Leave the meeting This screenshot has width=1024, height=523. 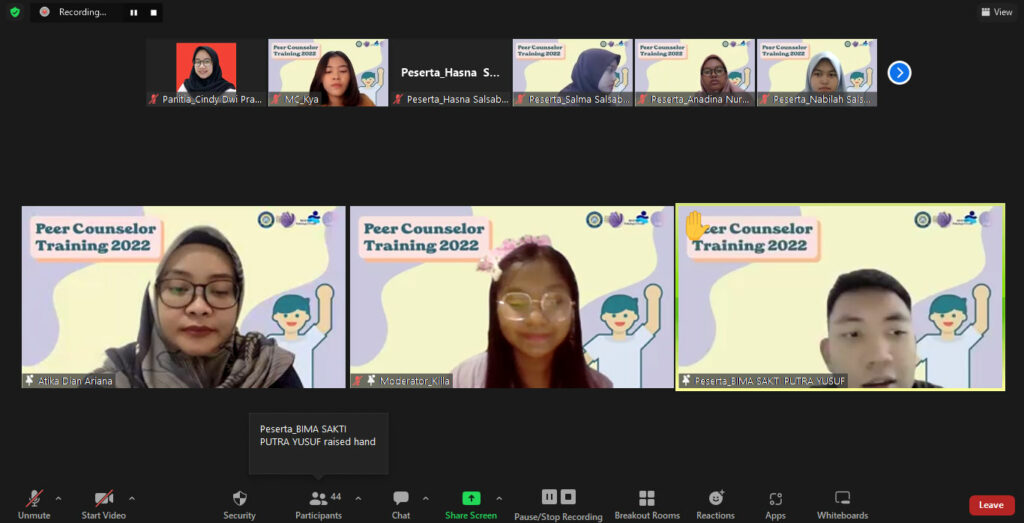click(991, 505)
